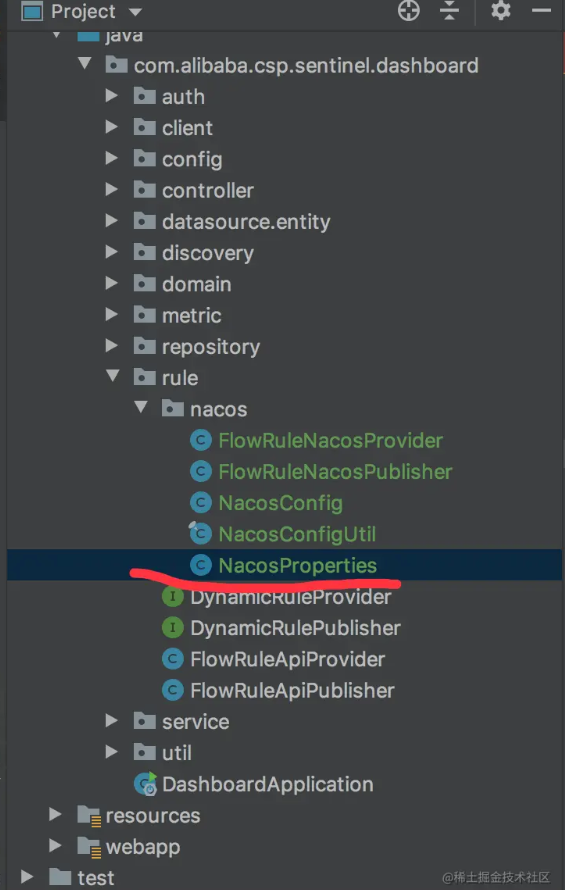This screenshot has height=890, width=565.
Task: Select the FlowRuleNacosProvider class icon
Action: (x=200, y=440)
